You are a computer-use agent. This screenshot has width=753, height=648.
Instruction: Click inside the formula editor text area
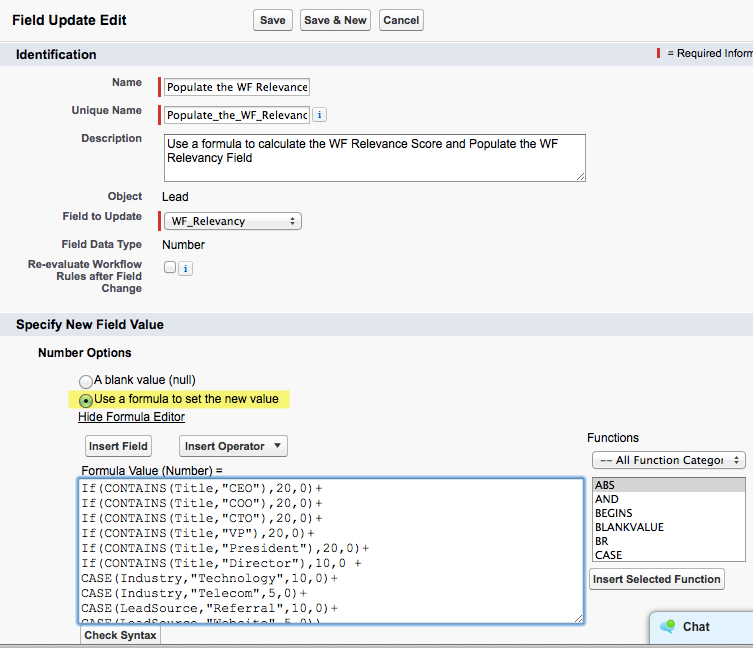(331, 551)
